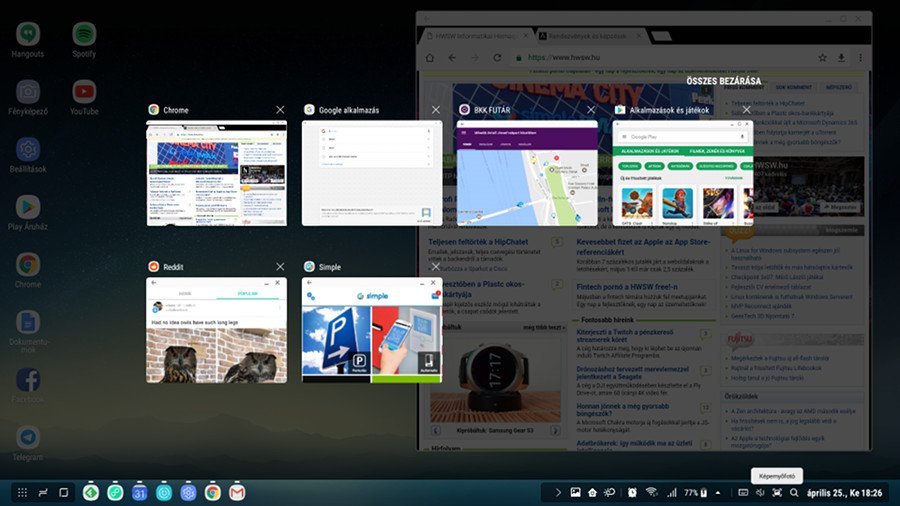Bookmark page with Chrome star icon

pos(822,57)
